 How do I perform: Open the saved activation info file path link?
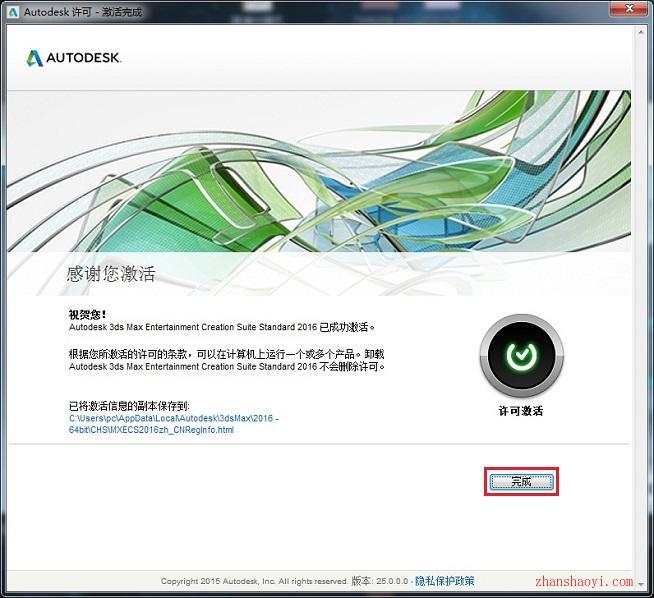[x=174, y=424]
